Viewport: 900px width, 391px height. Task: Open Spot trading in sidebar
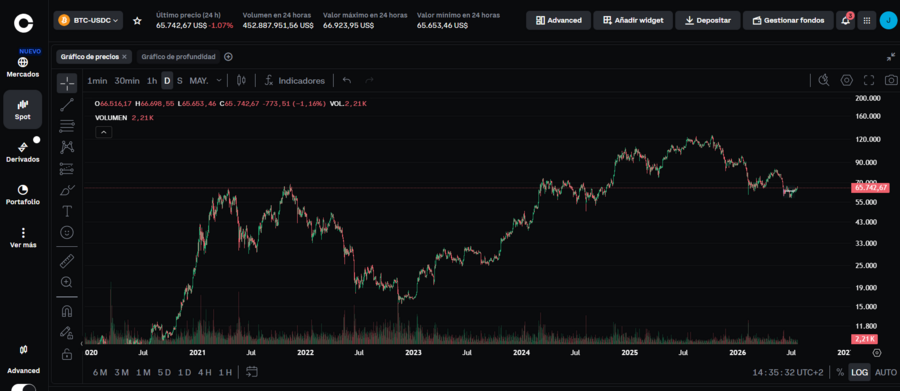tap(23, 109)
